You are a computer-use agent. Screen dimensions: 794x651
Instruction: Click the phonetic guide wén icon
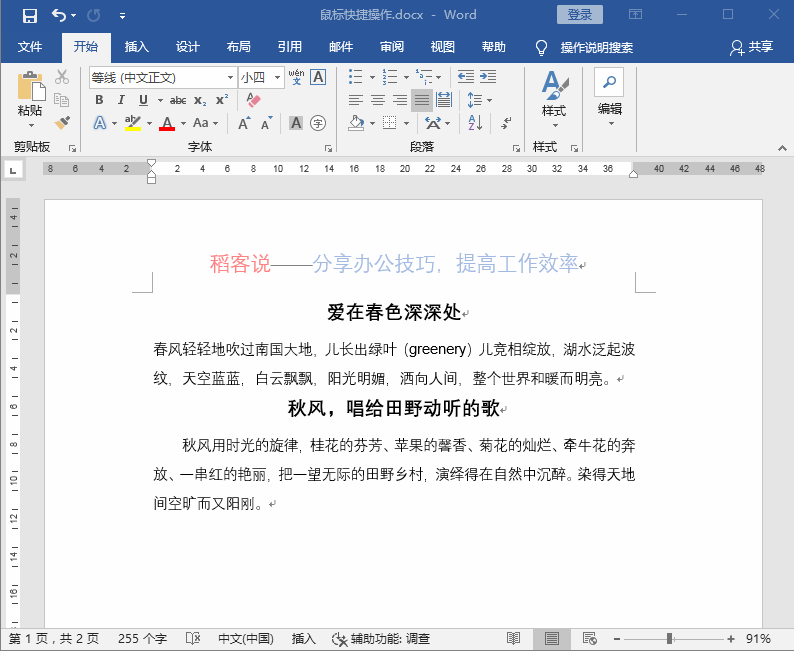(x=297, y=77)
